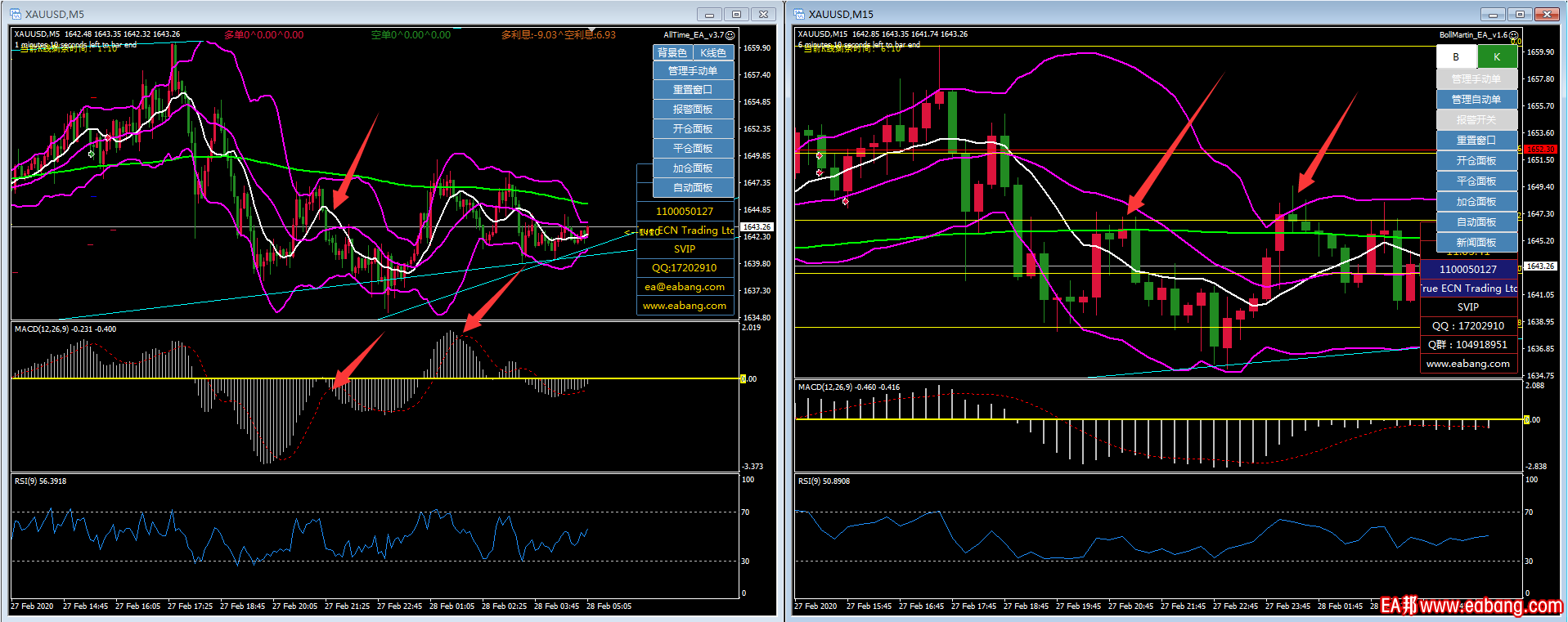Click current price tag 1643.26 on M5 axis
The width and height of the screenshot is (1568, 622).
click(x=757, y=226)
